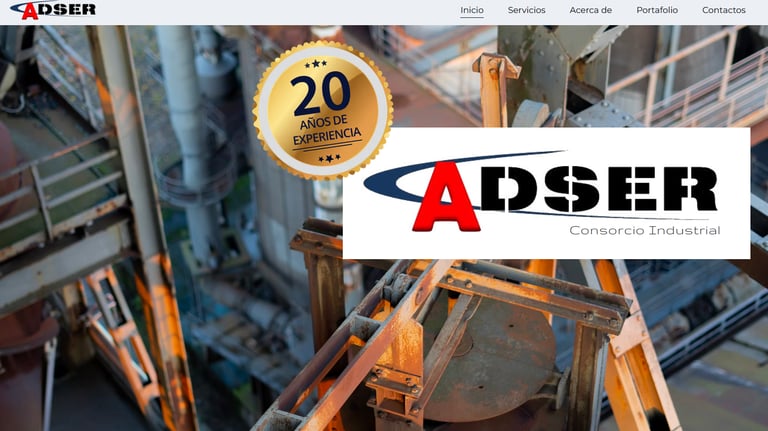Go to the Servicios page
The width and height of the screenshot is (768, 431).
[527, 10]
